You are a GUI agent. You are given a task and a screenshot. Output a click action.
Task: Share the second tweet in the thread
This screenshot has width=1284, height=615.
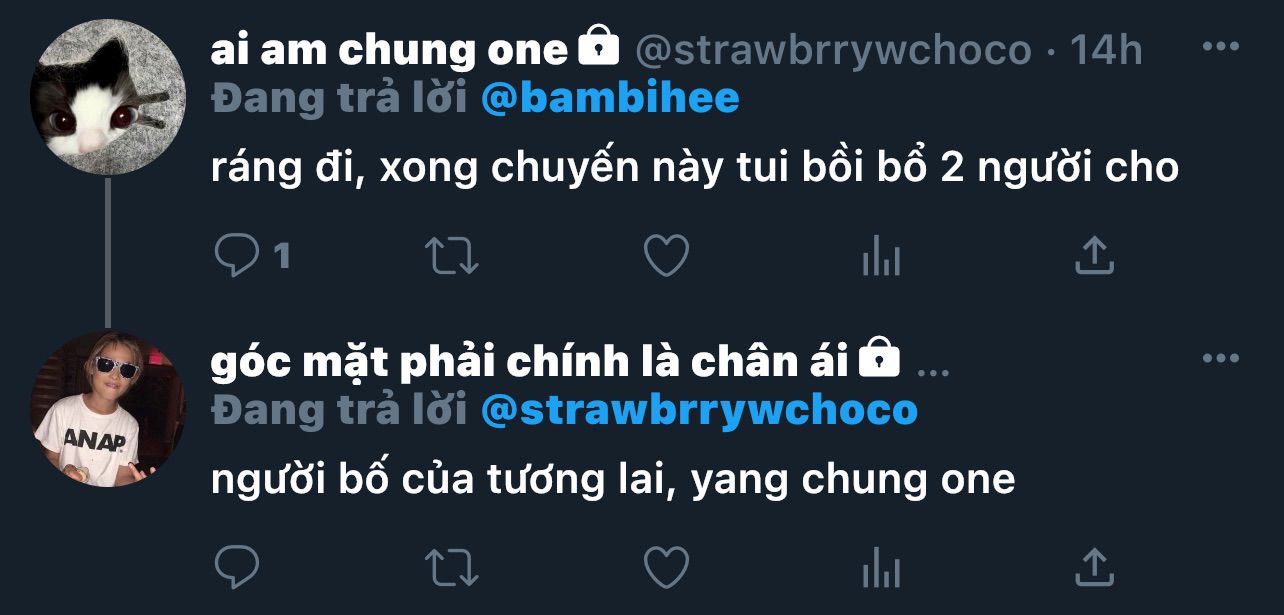pos(1094,567)
